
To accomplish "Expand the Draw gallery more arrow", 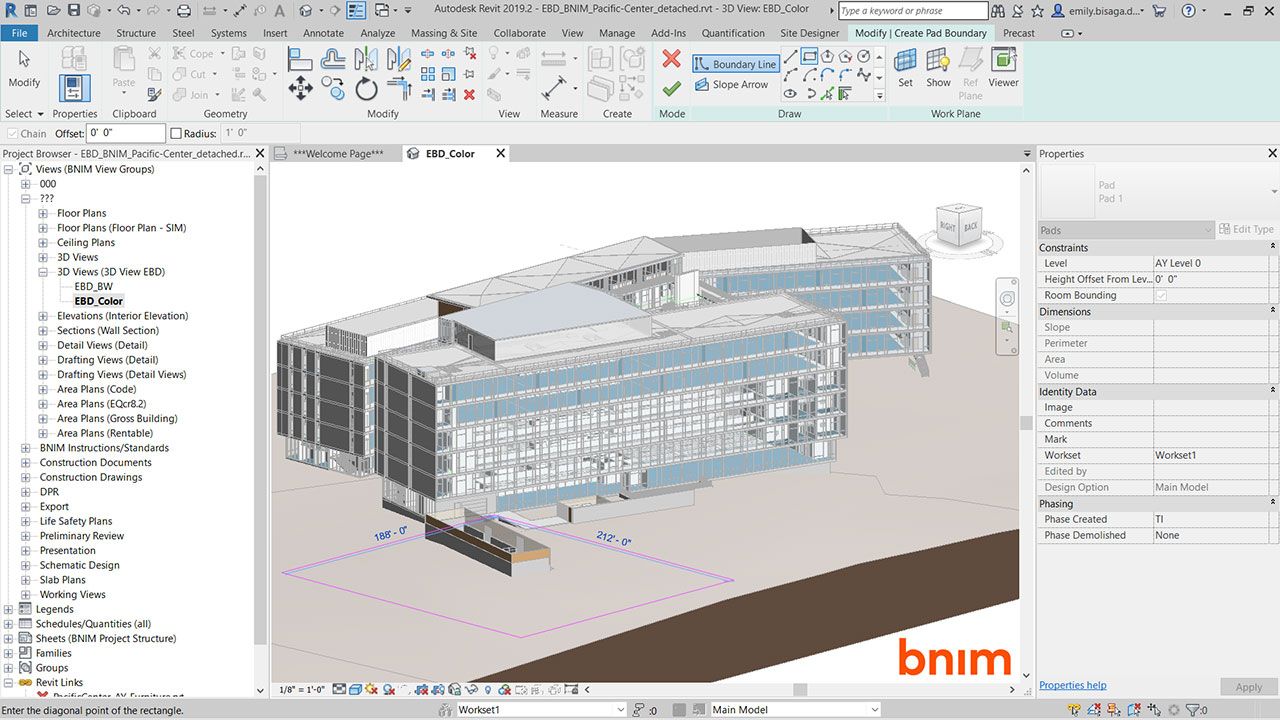I will pyautogui.click(x=879, y=95).
